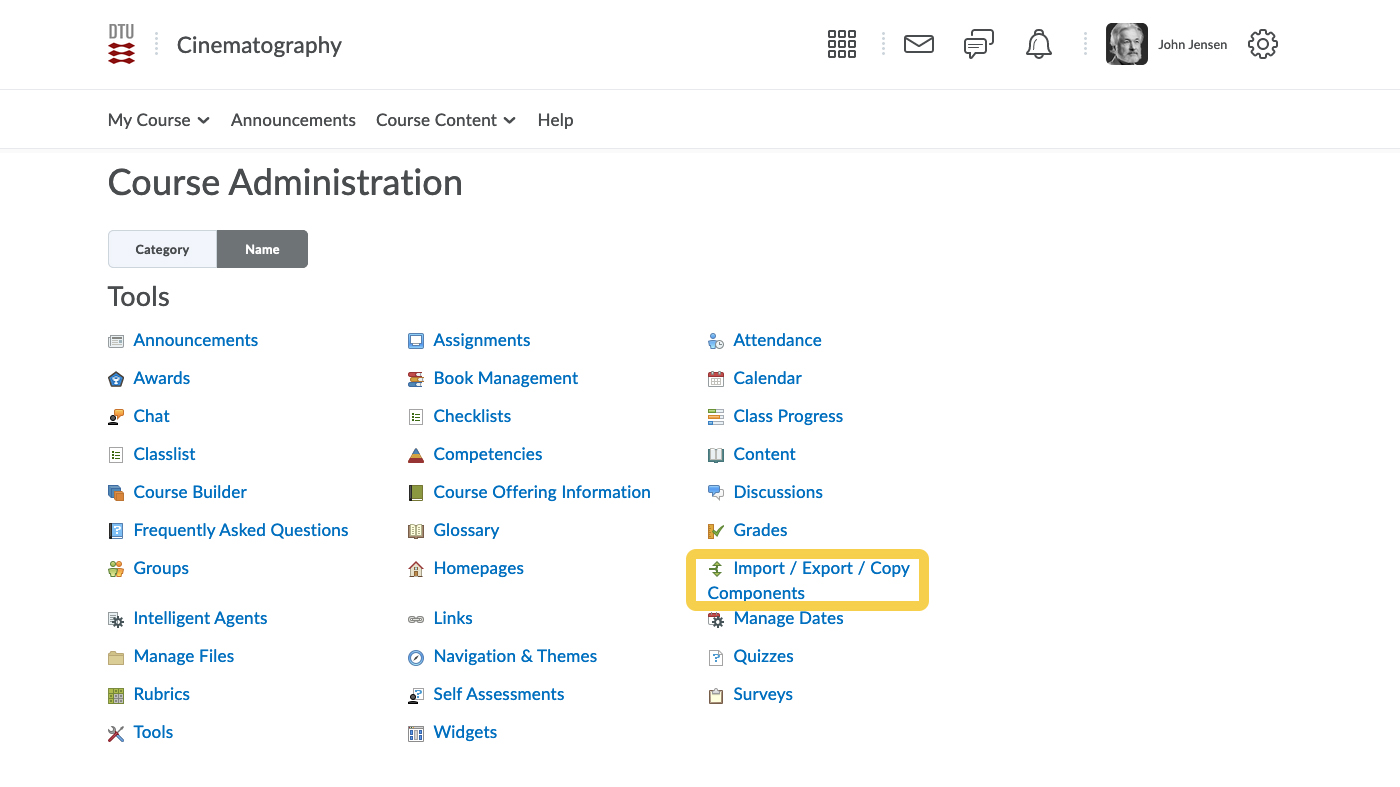Expand the Course Content dropdown menu
The image size is (1400, 787).
[445, 120]
